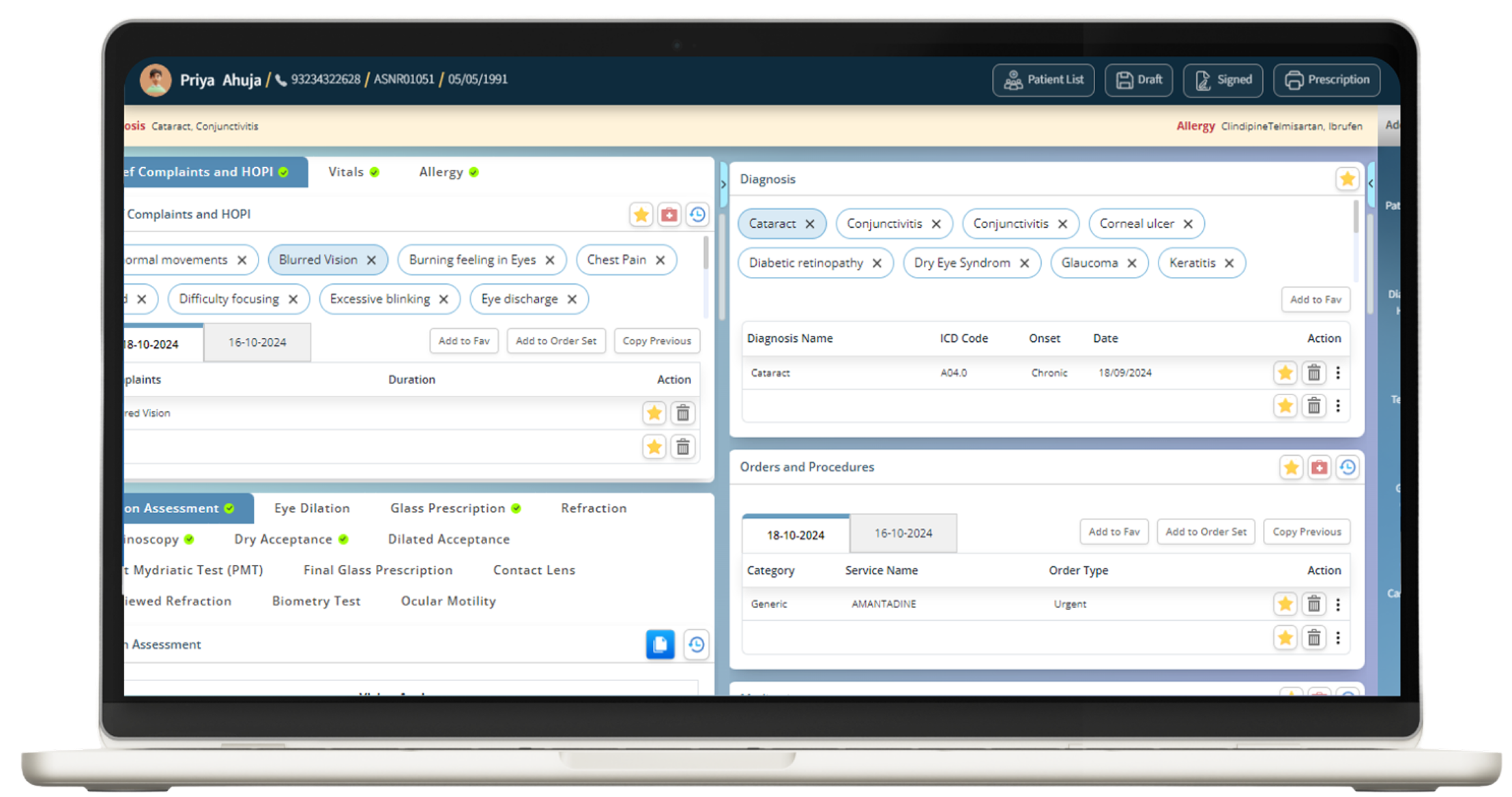The image size is (1512, 797).
Task: Toggle the Blurred Vision complaint chip
Action: (317, 260)
